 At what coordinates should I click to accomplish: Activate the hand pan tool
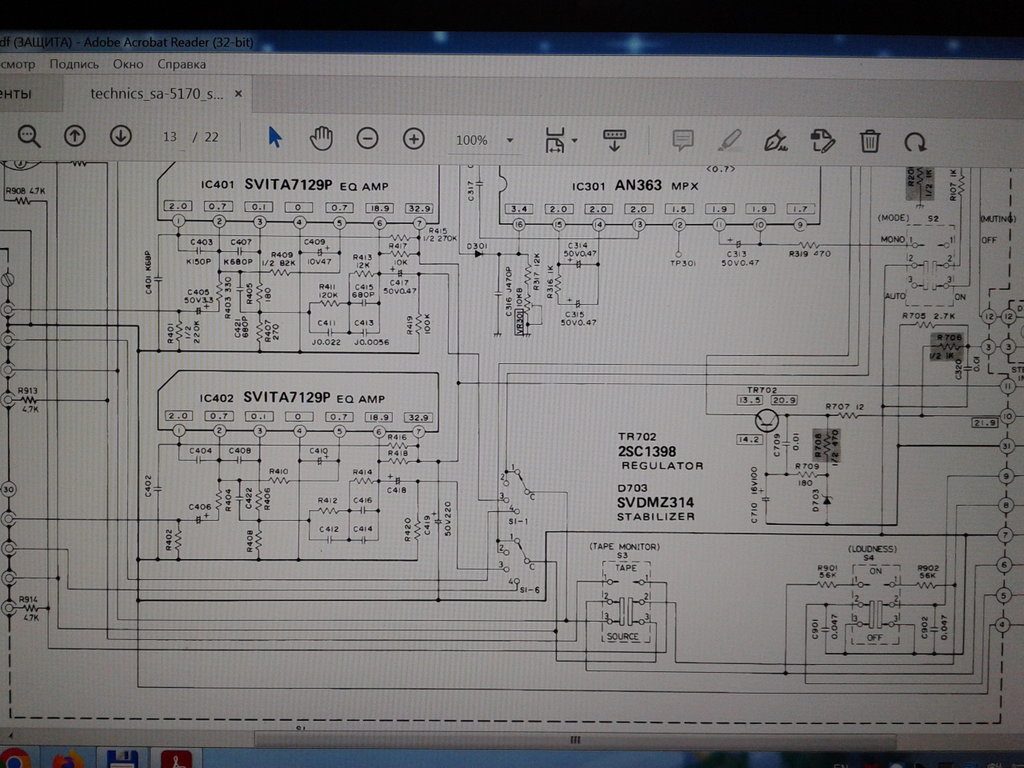pyautogui.click(x=321, y=138)
